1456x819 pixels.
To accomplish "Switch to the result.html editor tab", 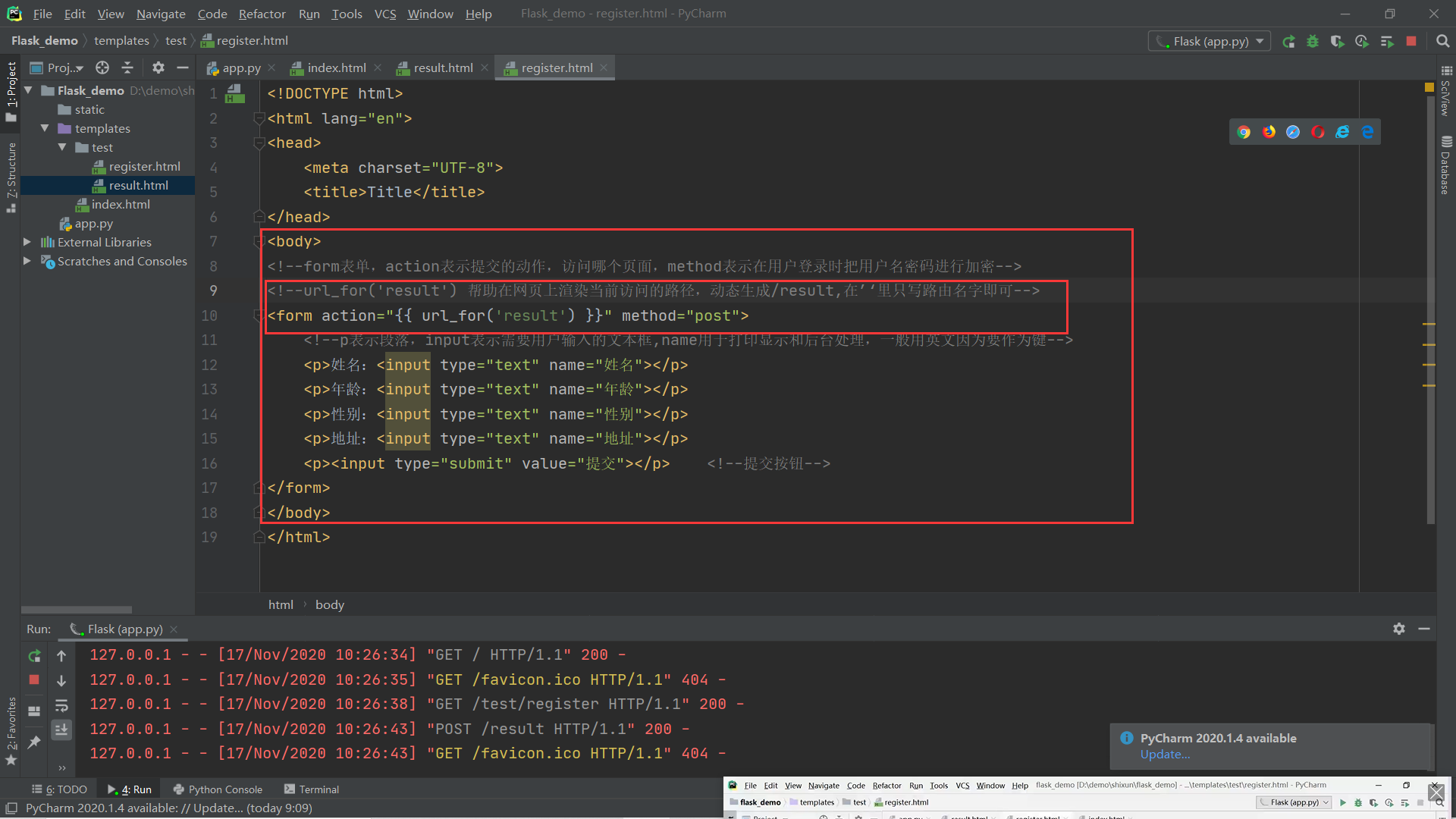I will coord(443,67).
